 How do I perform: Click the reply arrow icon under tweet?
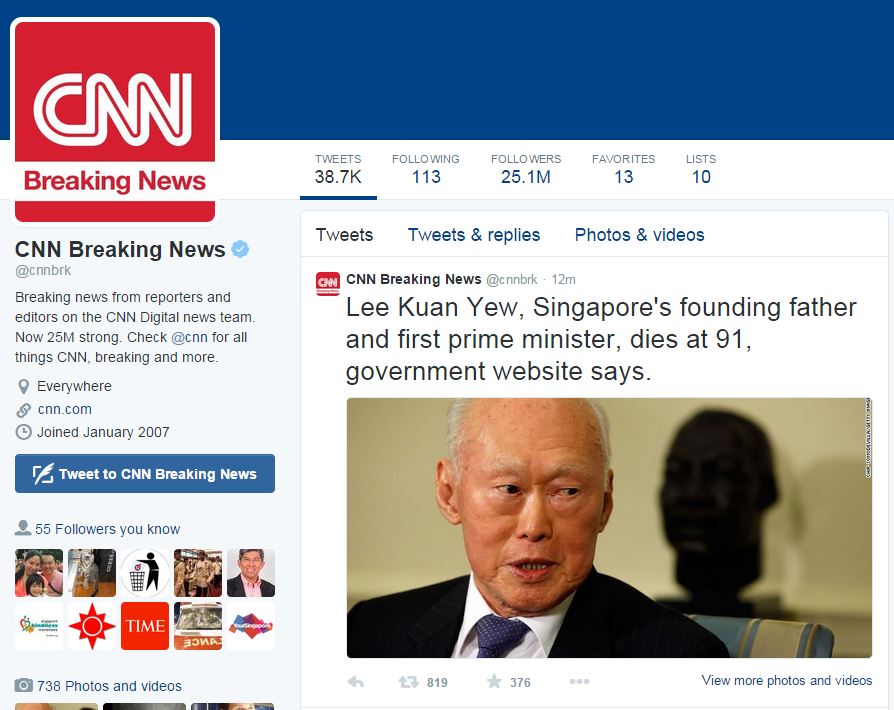click(x=356, y=681)
